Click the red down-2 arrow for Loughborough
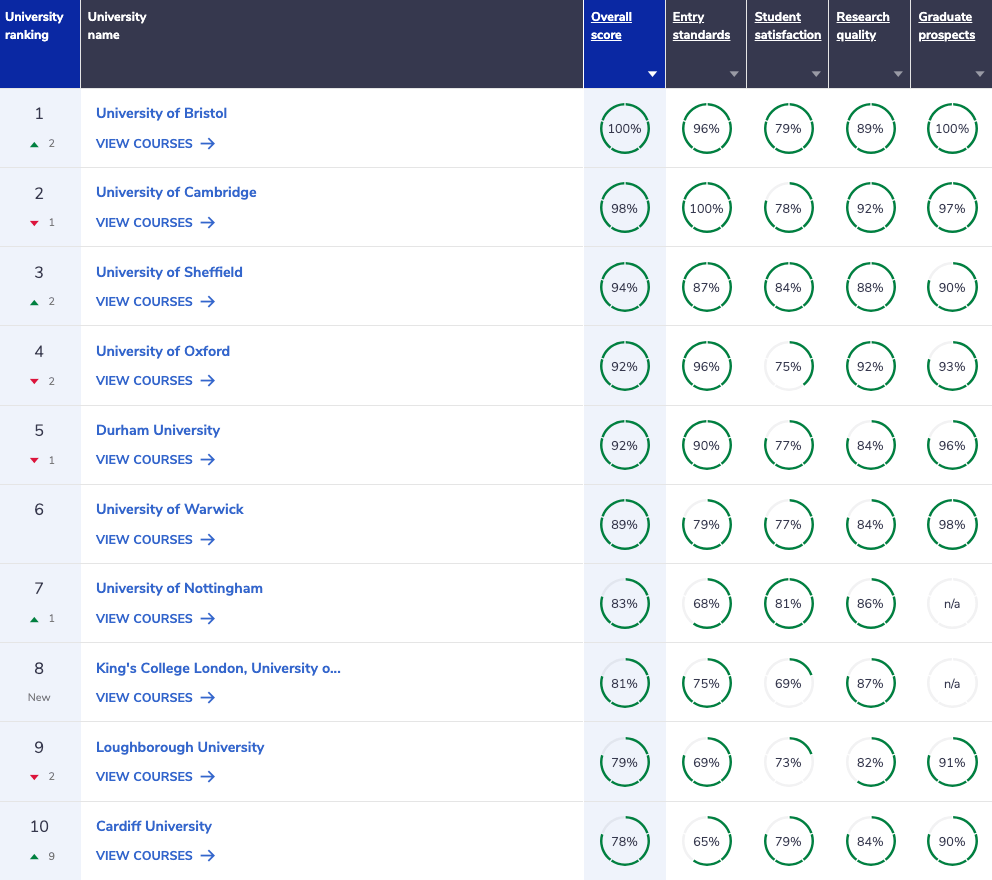Viewport: 992px width, 880px height. click(x=33, y=776)
